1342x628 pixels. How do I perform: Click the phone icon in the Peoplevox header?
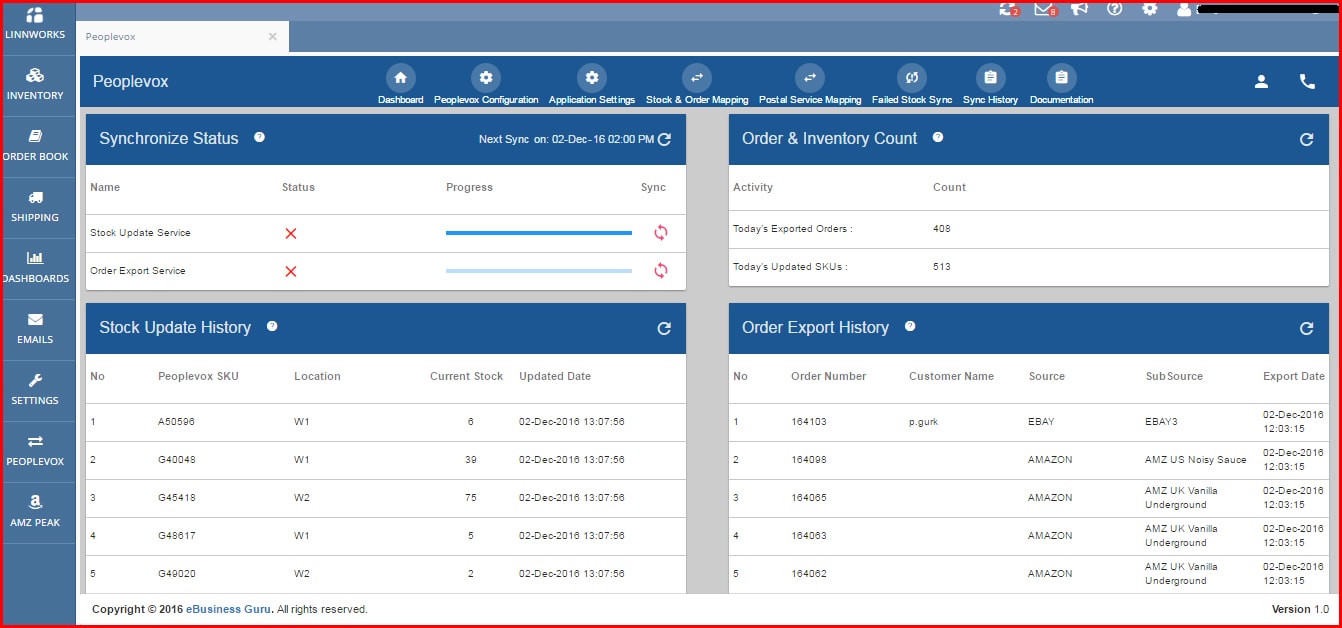1307,82
